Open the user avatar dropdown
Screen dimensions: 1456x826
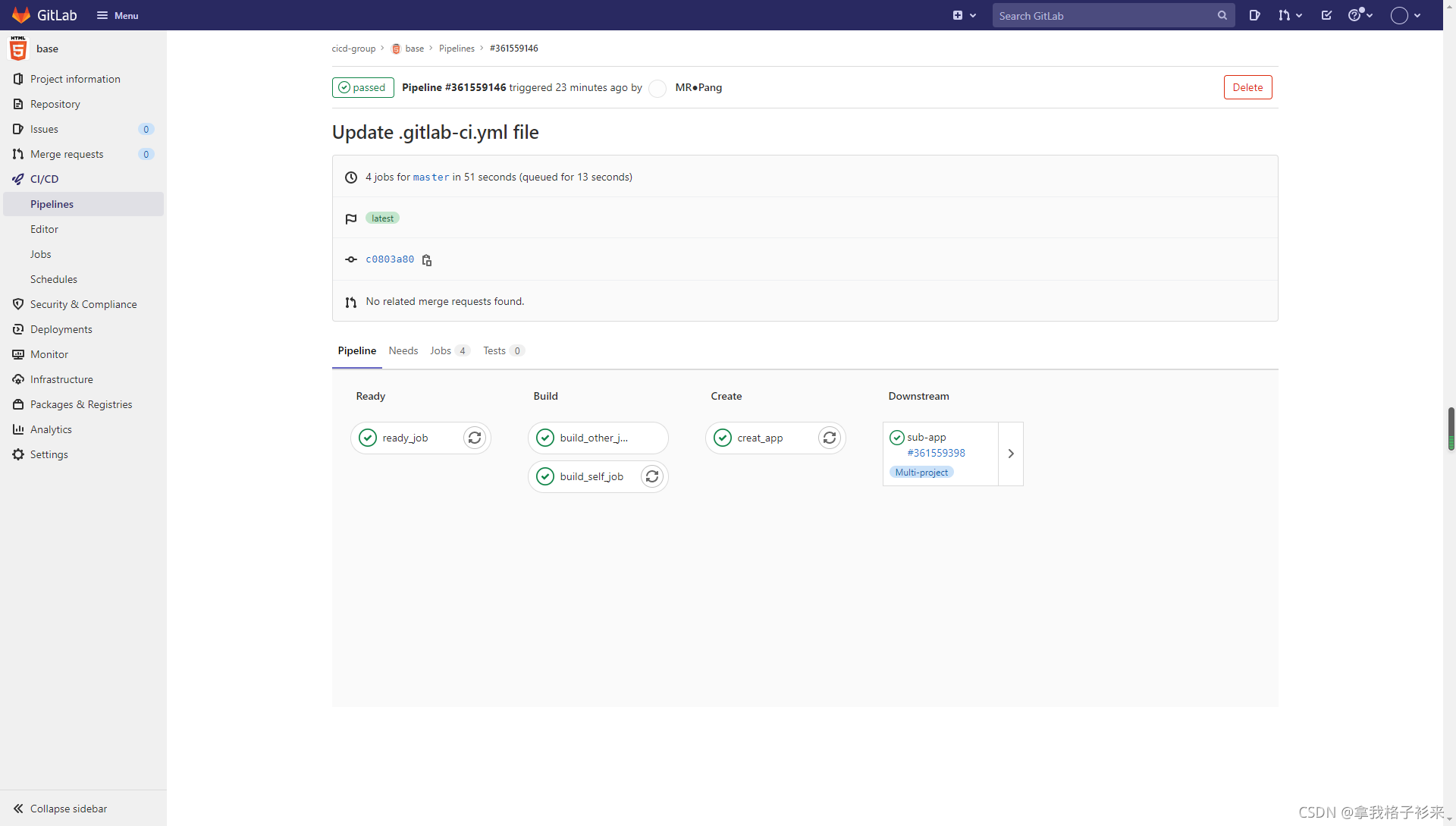pos(1405,15)
